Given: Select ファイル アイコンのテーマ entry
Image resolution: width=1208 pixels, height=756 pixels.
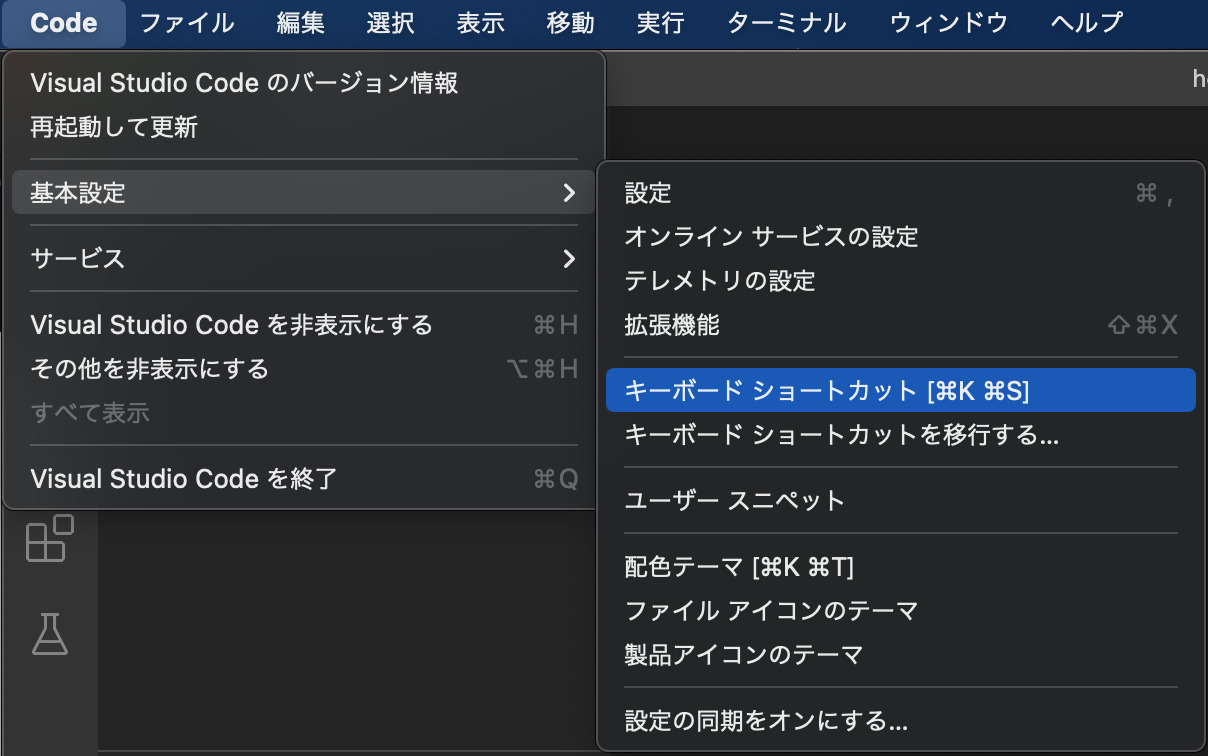Looking at the screenshot, I should pyautogui.click(x=771, y=610).
